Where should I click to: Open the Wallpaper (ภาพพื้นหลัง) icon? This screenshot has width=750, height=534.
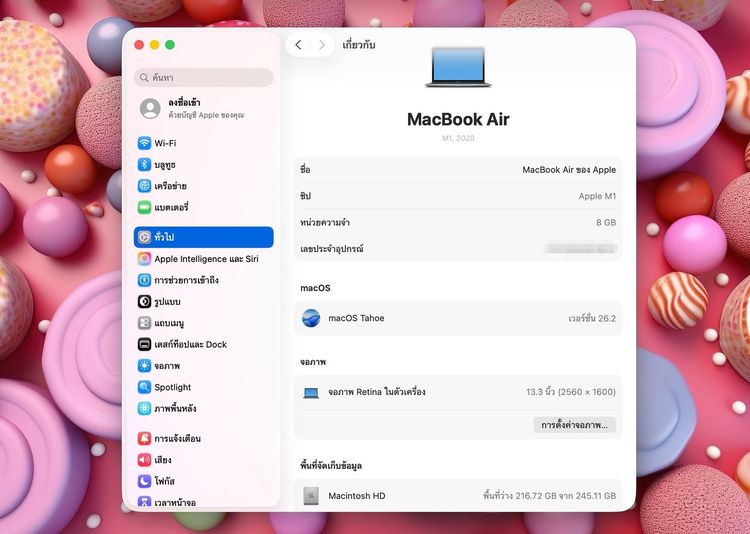click(144, 408)
